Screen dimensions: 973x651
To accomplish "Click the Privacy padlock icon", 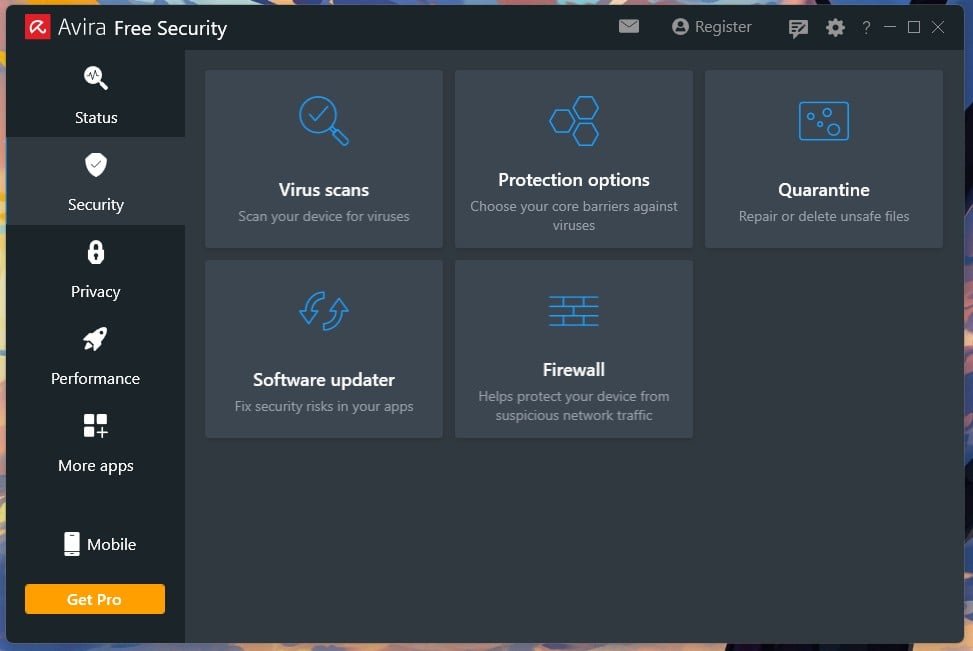I will (96, 253).
